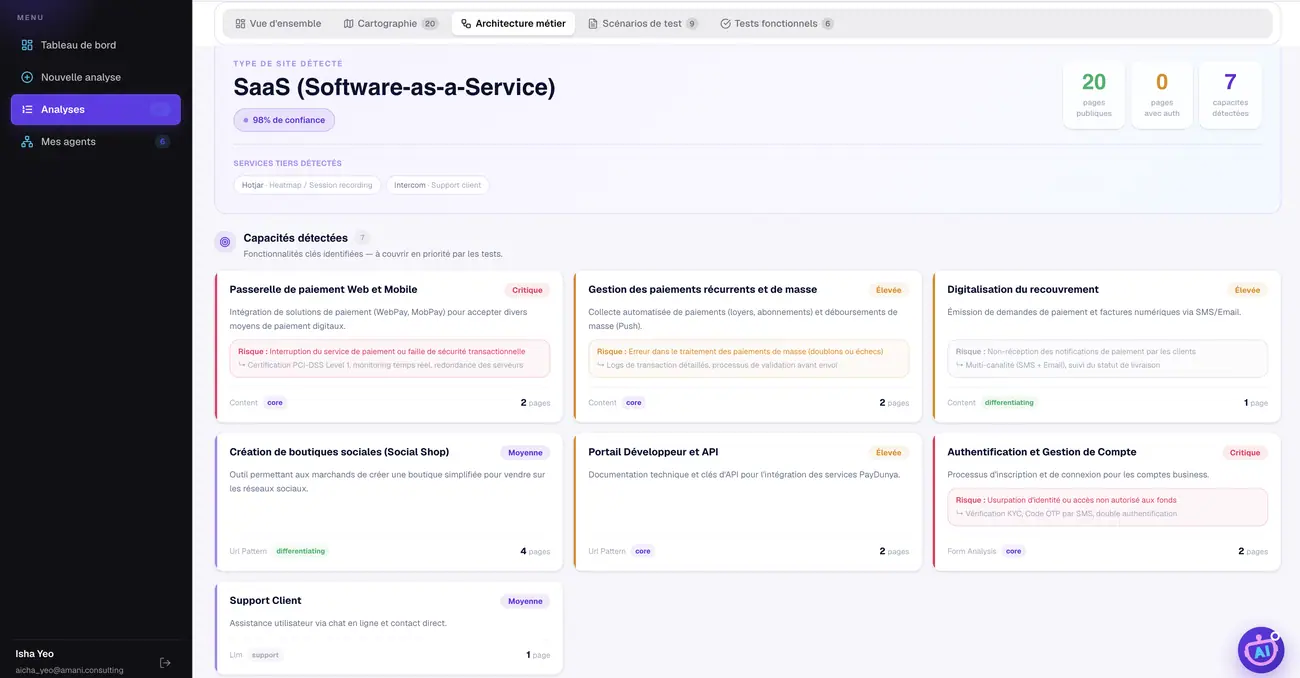Viewport: 1300px width, 678px height.
Task: Click Moyenne badge on Création de boutiques sociales
Action: pos(525,452)
